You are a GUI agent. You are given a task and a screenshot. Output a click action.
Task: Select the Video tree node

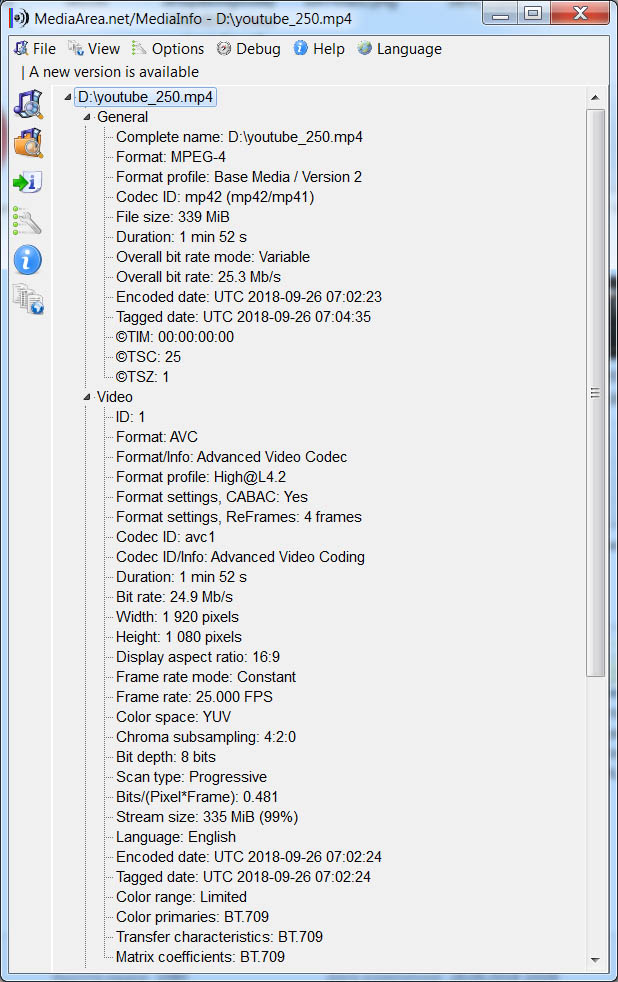click(x=115, y=397)
